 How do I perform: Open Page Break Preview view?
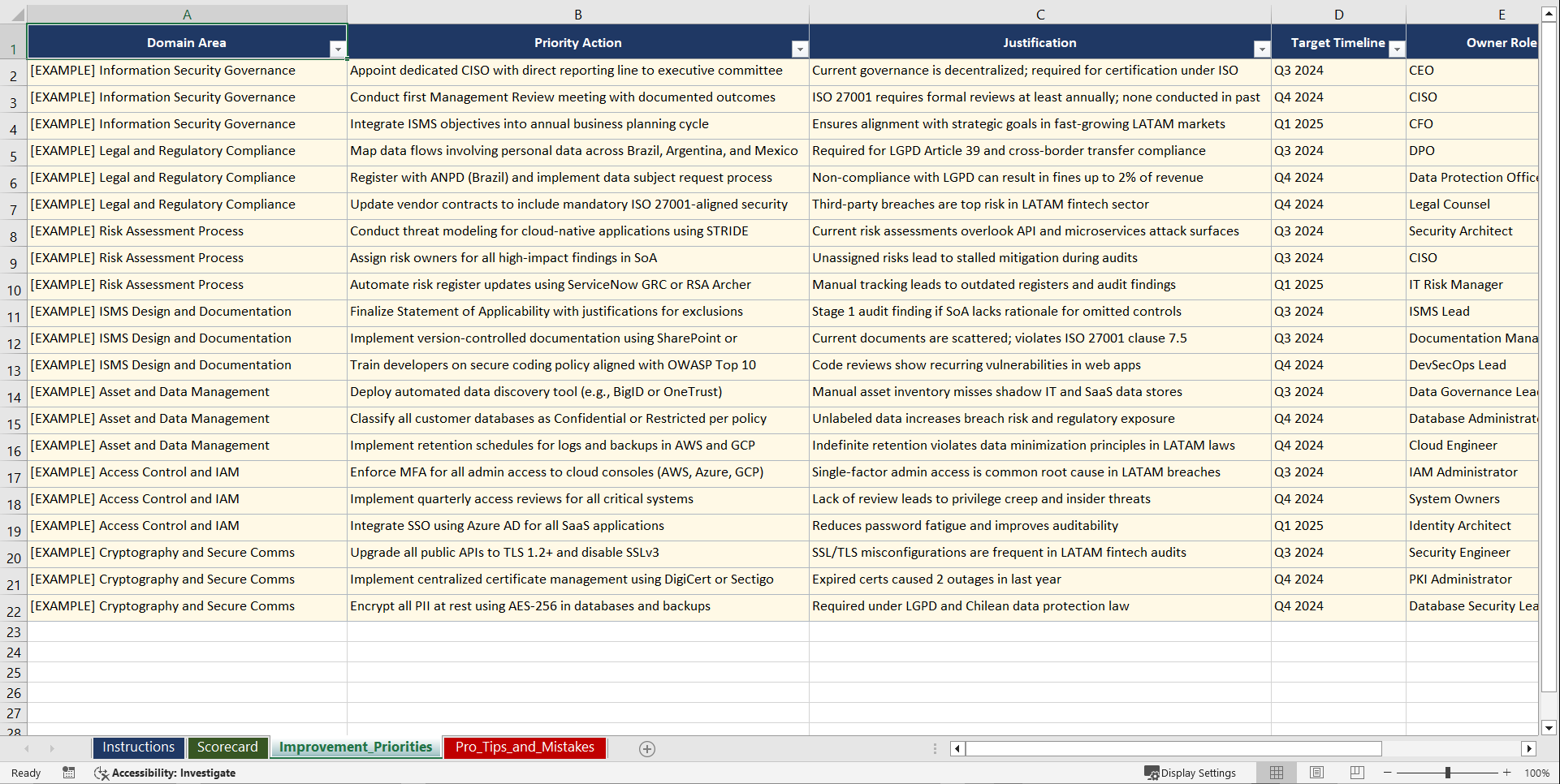tap(1357, 773)
